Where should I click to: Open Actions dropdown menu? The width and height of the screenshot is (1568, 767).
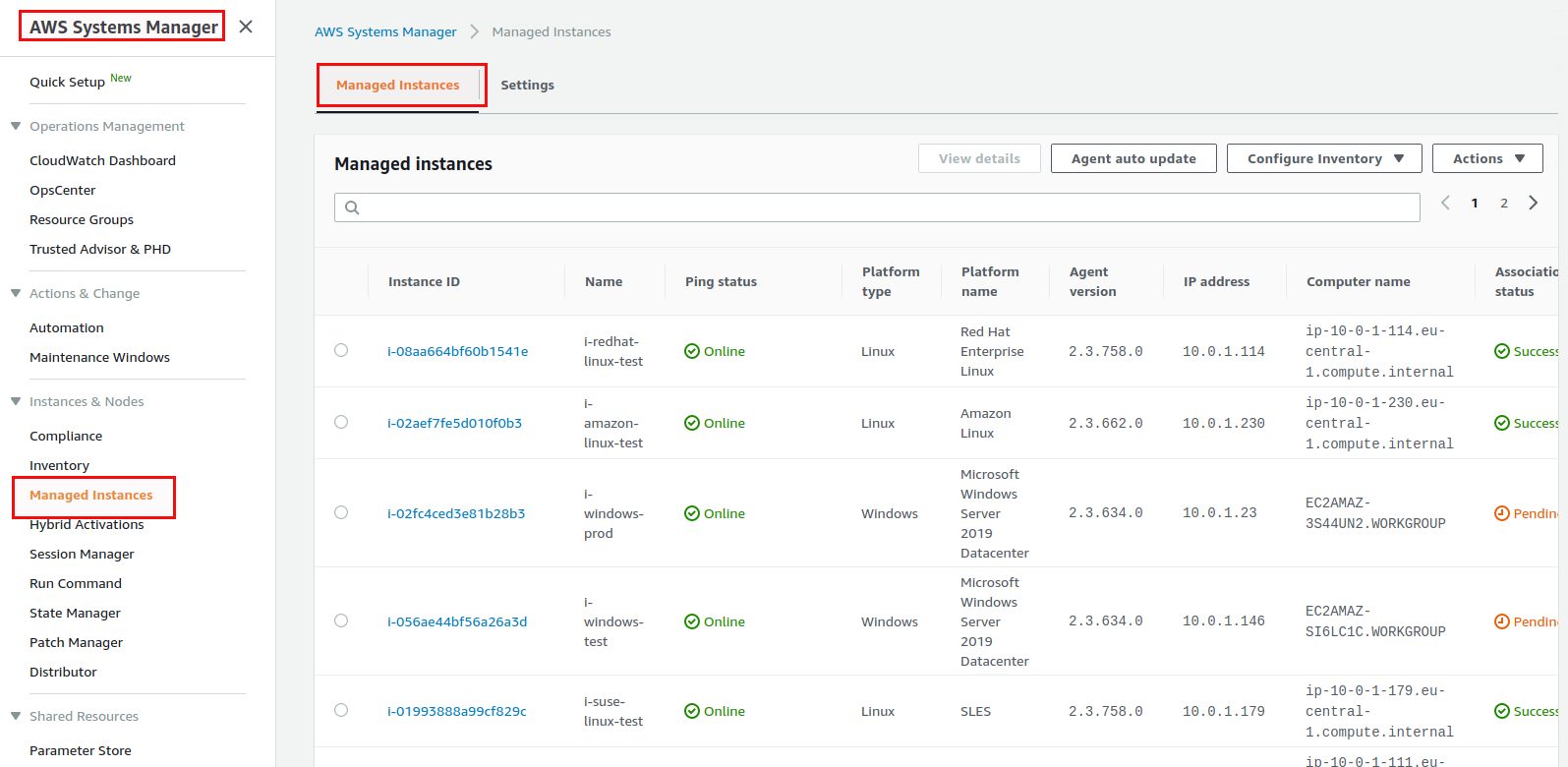[x=1487, y=158]
